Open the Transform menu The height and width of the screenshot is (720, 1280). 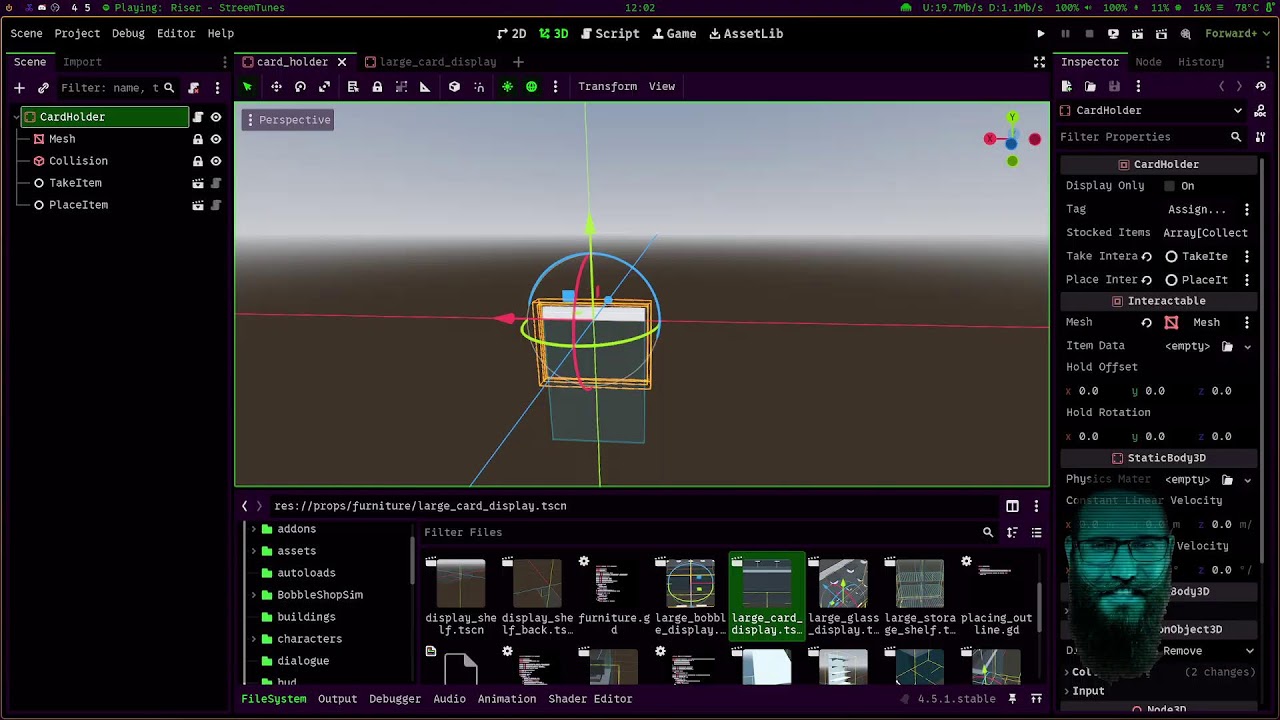click(607, 87)
